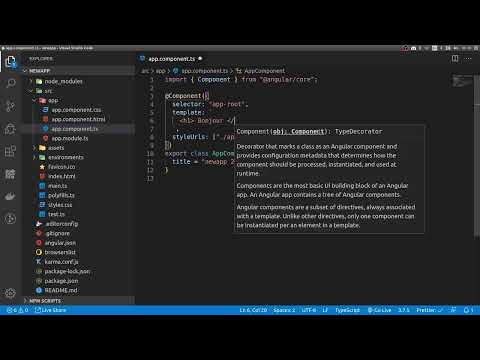Click the Go Live status bar button
Screen dimensions: 480x360
(x=379, y=310)
